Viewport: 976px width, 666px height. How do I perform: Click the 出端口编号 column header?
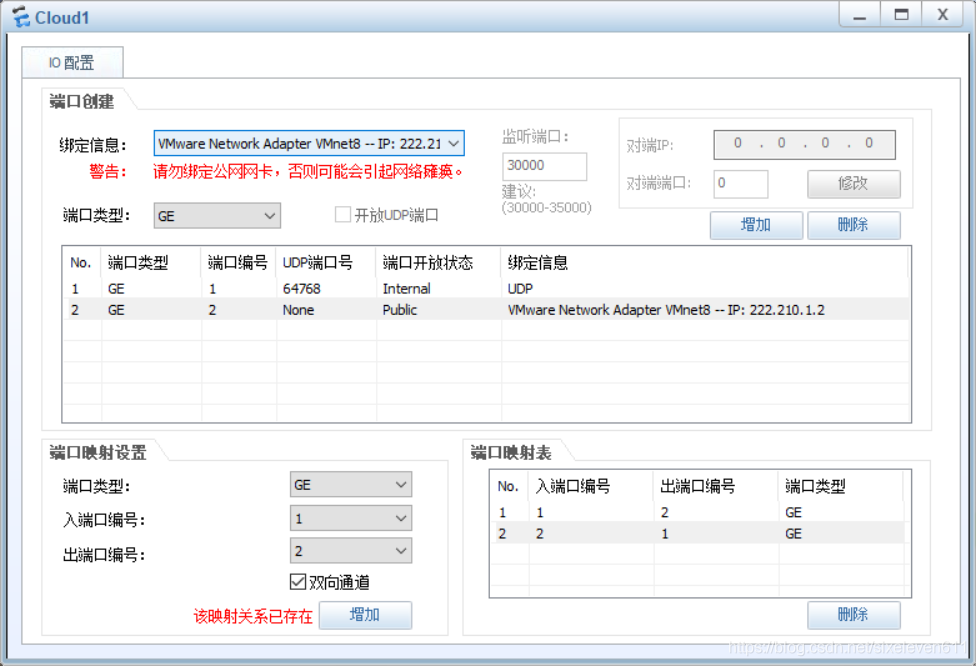tap(716, 486)
